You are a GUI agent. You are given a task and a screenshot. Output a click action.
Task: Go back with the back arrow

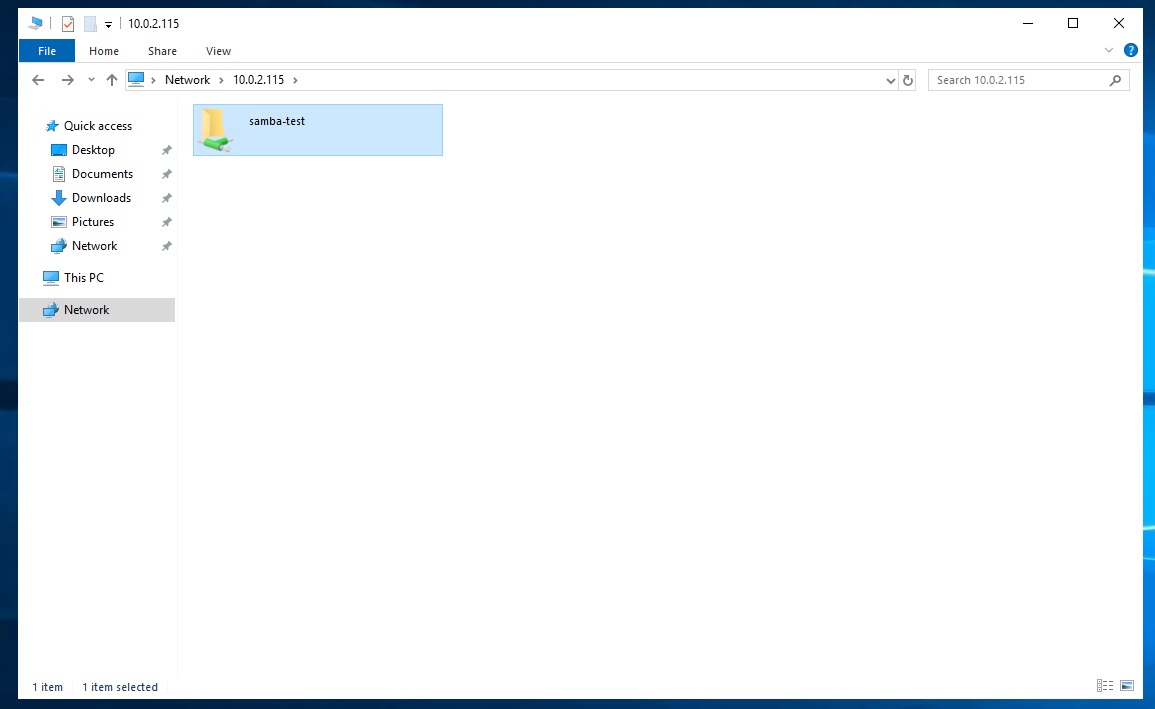point(38,80)
